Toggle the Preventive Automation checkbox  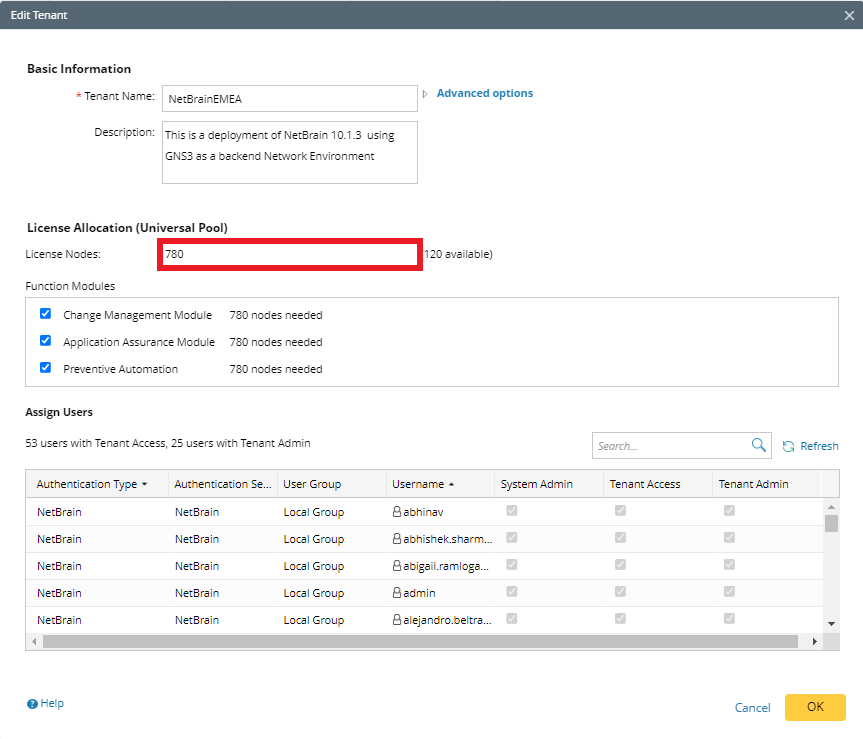click(46, 368)
